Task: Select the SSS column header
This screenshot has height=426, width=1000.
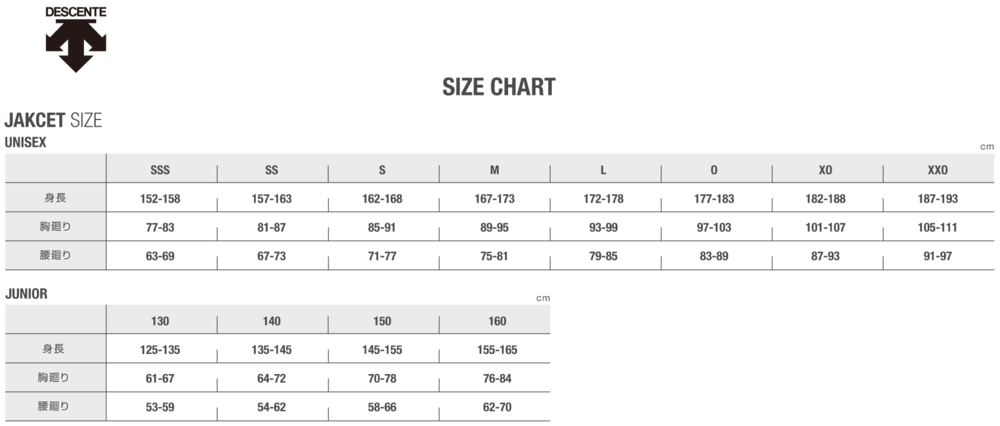Action: [160, 170]
